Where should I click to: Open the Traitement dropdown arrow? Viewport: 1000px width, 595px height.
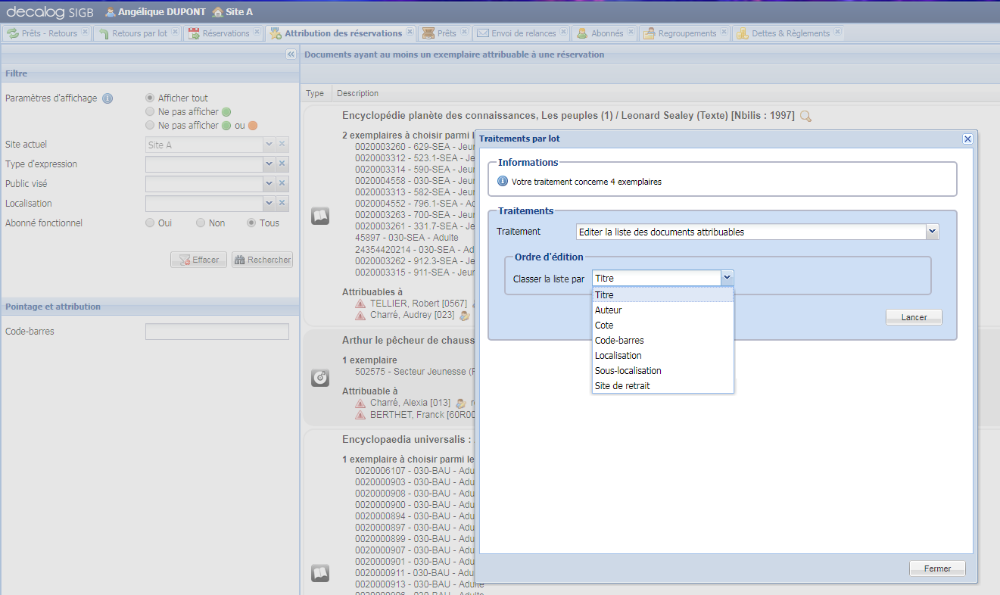(x=932, y=232)
